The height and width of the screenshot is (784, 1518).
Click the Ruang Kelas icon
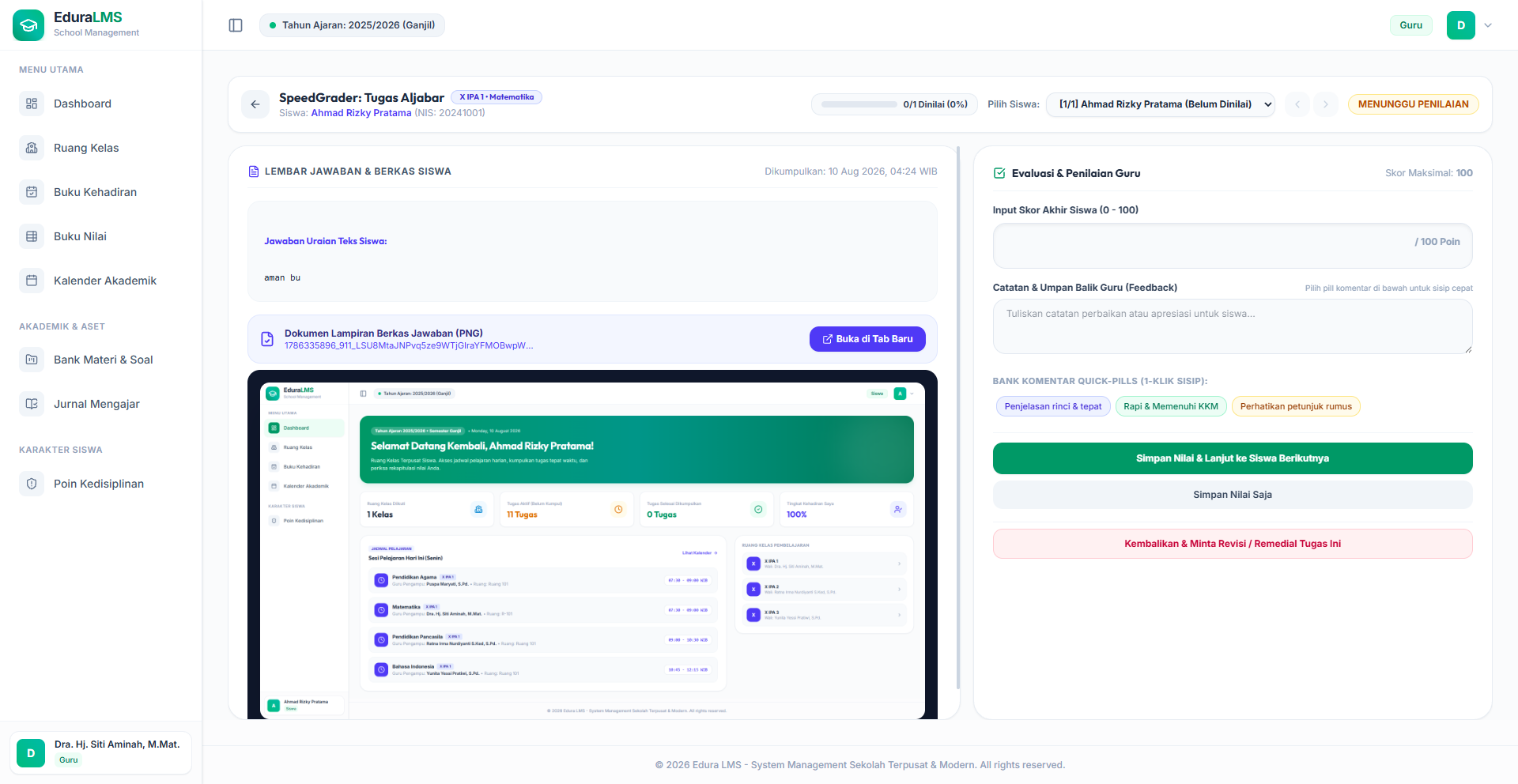32,148
